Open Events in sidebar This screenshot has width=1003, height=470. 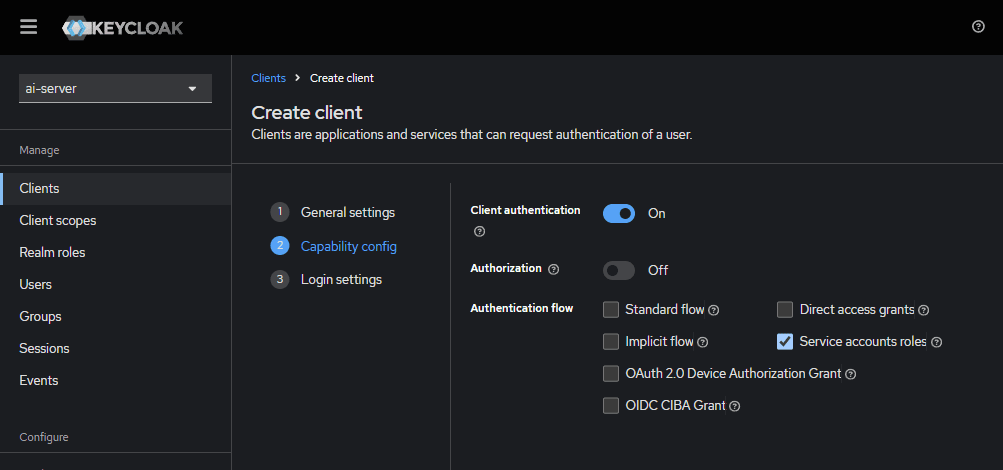coord(116,380)
